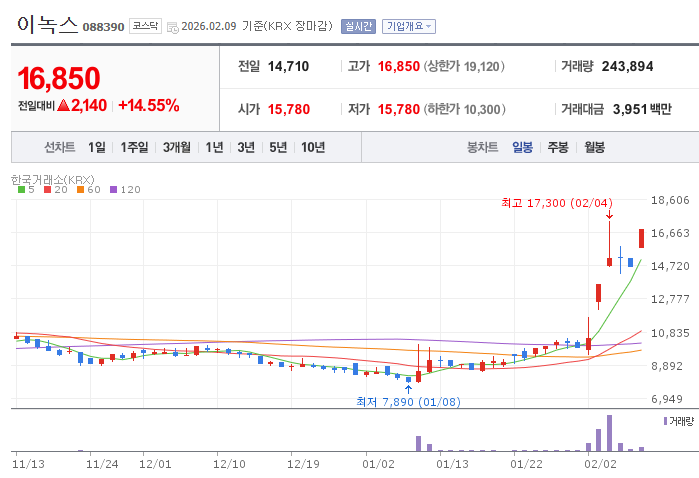The width and height of the screenshot is (699, 478).
Task: Click the 최고 17,300 (02/04) high label
Action: (557, 203)
